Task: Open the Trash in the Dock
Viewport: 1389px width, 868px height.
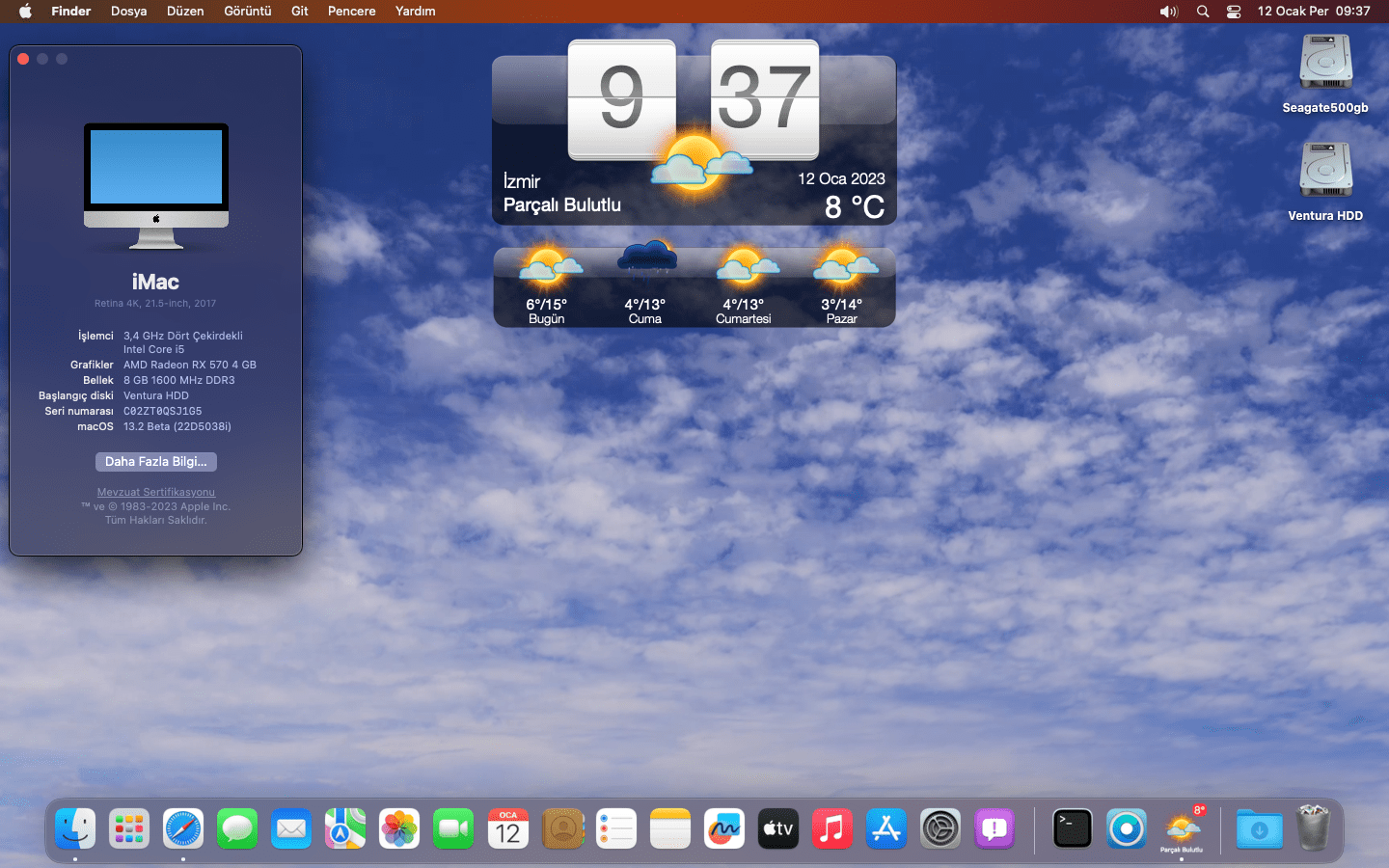Action: point(1313,828)
